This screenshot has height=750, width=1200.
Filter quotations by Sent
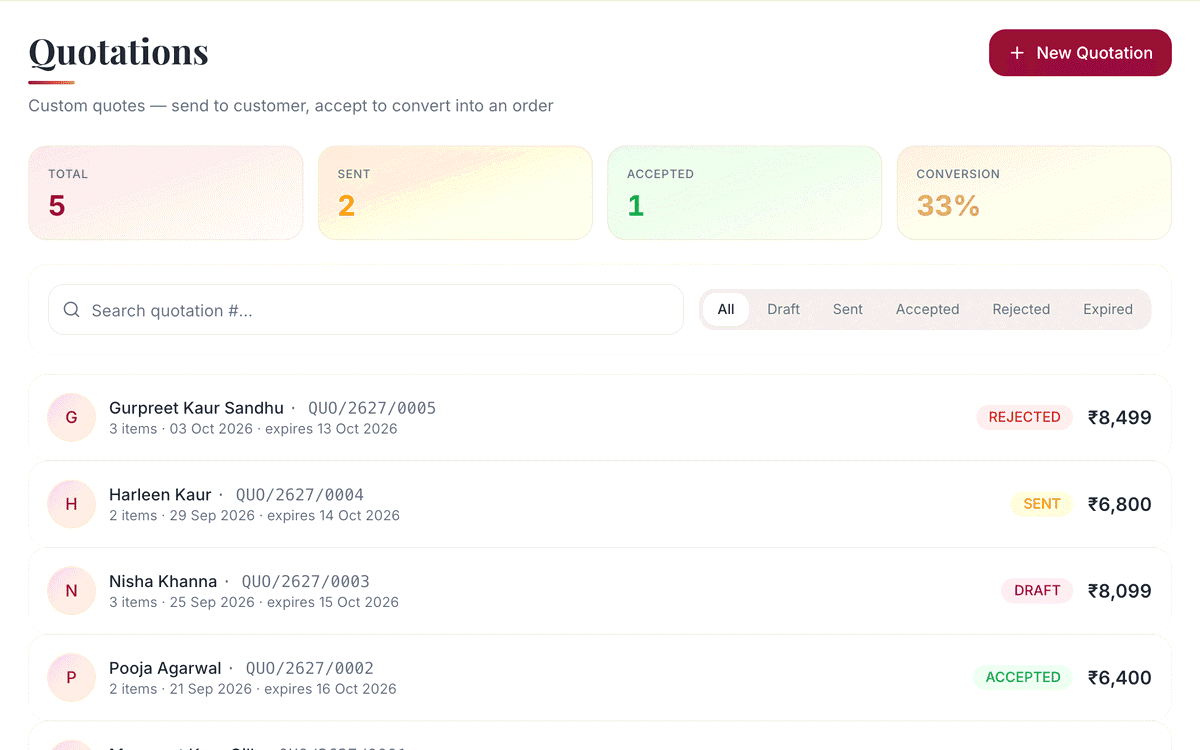pyautogui.click(x=848, y=310)
